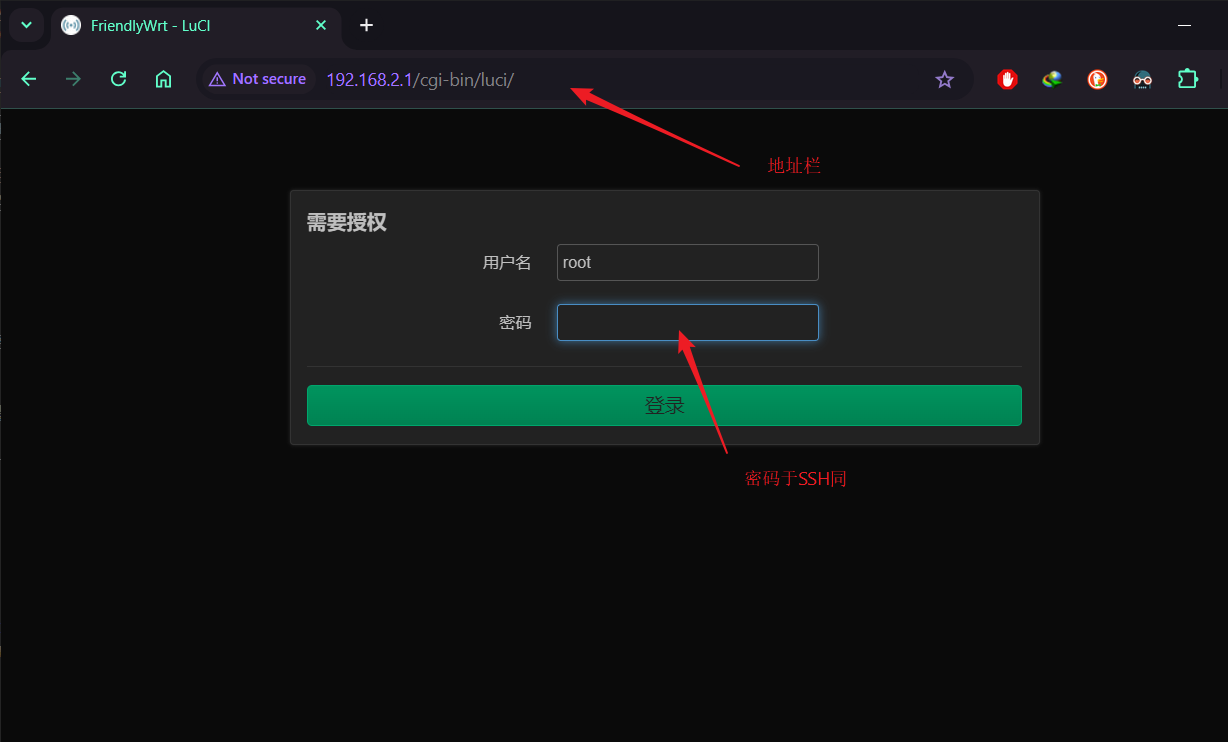
Task: Close the FriendlyWrt - LuCI tab
Action: tap(321, 25)
